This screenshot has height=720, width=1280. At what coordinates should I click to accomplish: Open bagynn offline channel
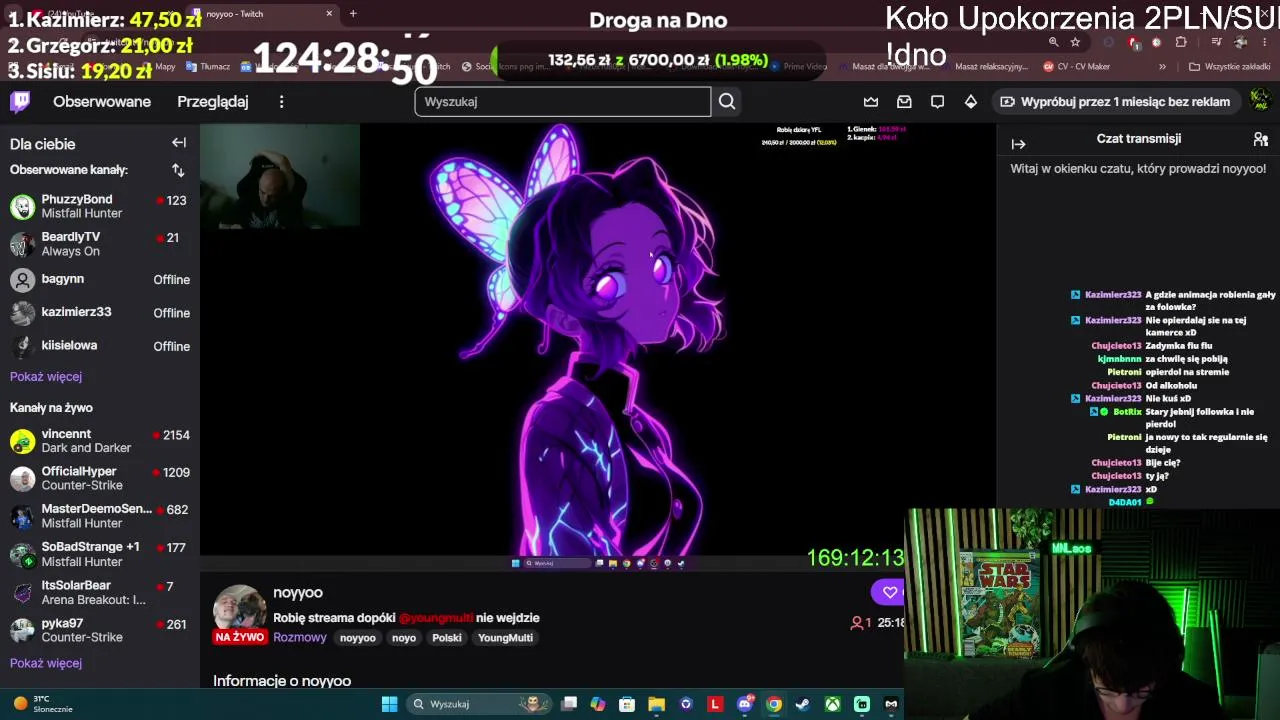coord(100,279)
